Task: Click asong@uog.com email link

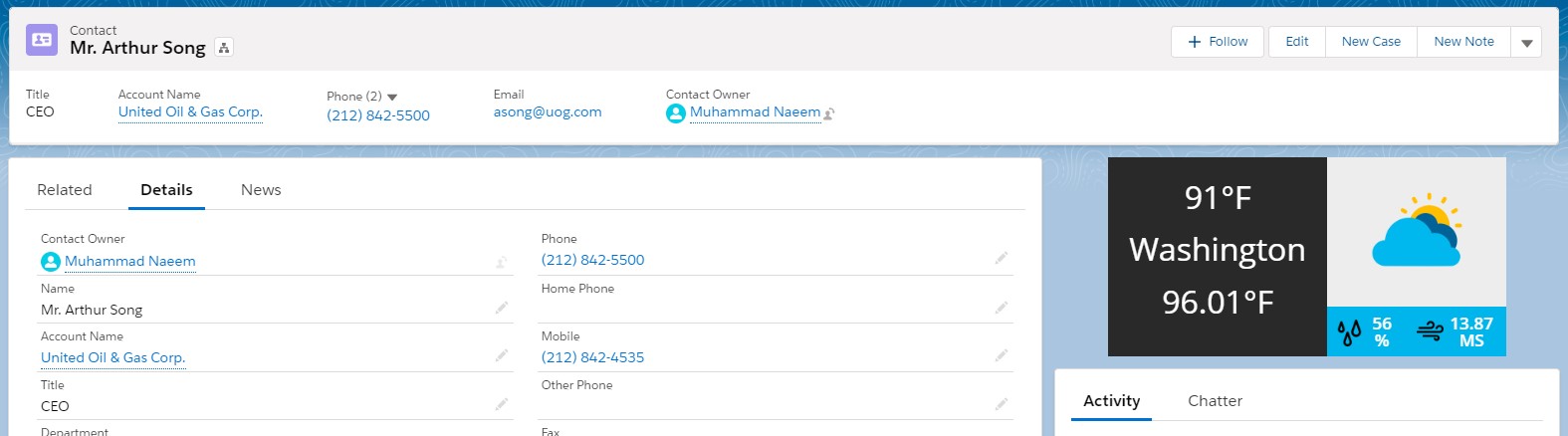Action: [x=548, y=112]
